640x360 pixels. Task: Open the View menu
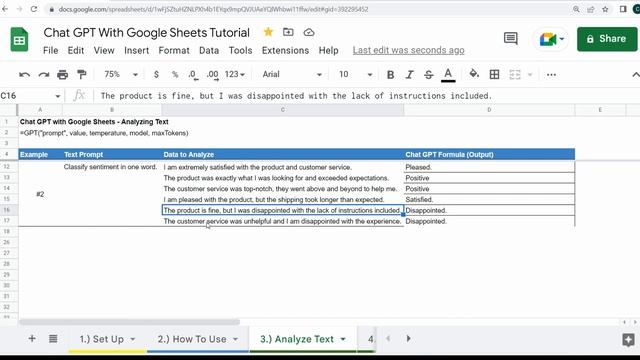104,51
